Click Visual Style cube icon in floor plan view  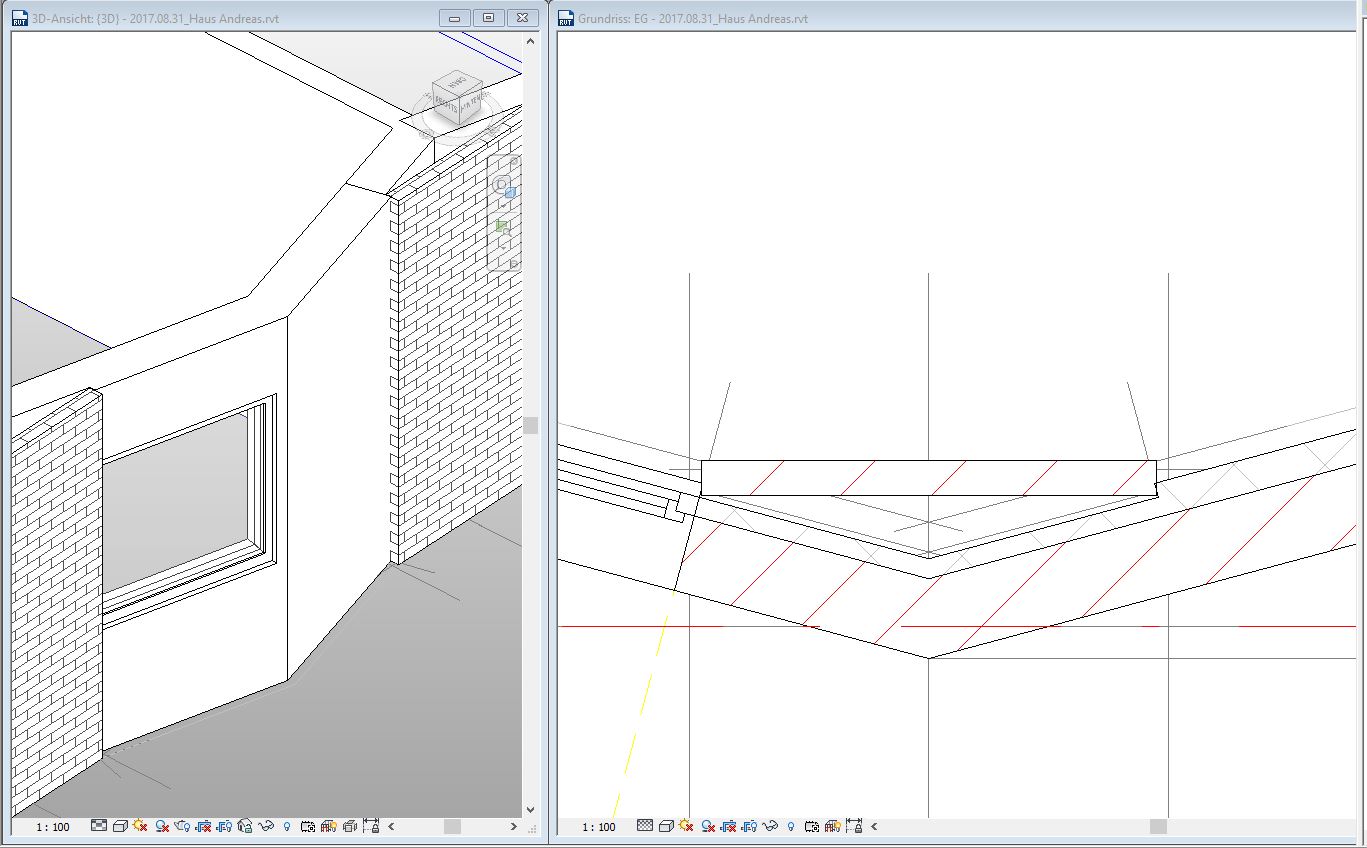(x=666, y=826)
